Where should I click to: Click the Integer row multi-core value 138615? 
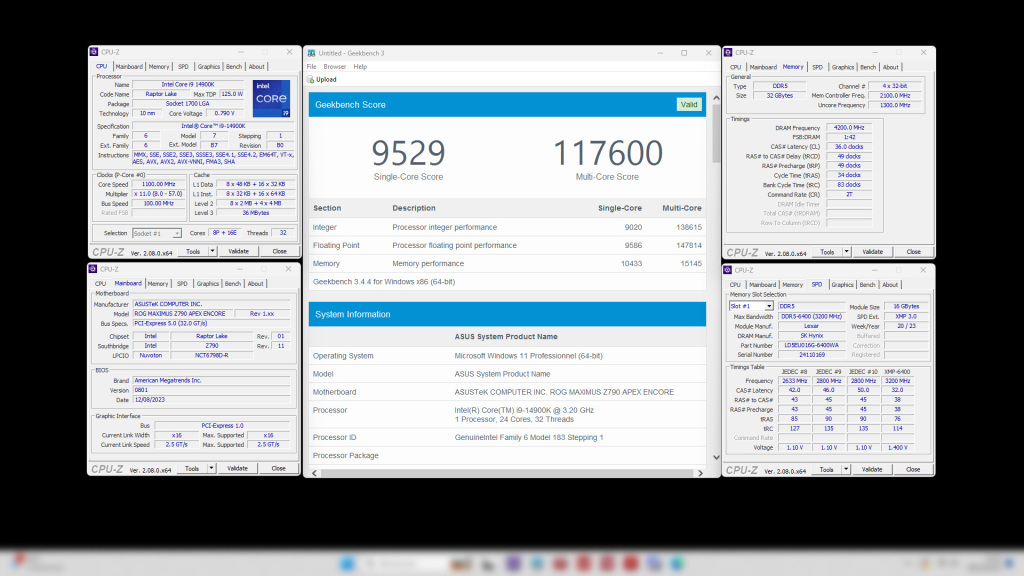[690, 227]
